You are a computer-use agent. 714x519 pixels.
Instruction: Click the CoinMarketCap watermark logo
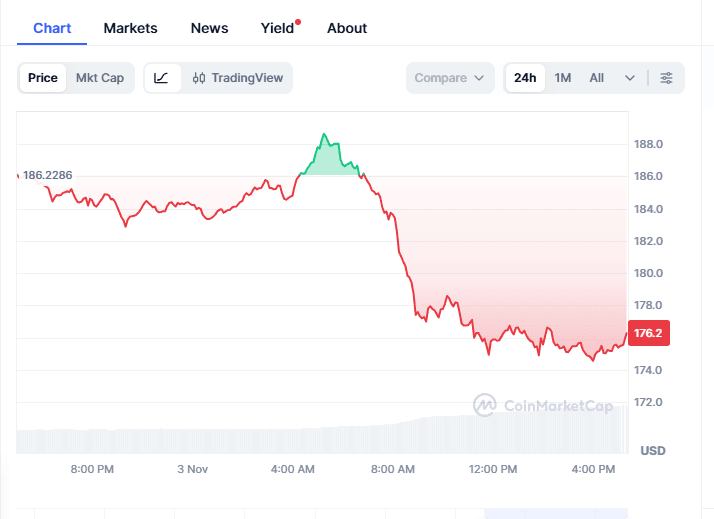tap(485, 405)
